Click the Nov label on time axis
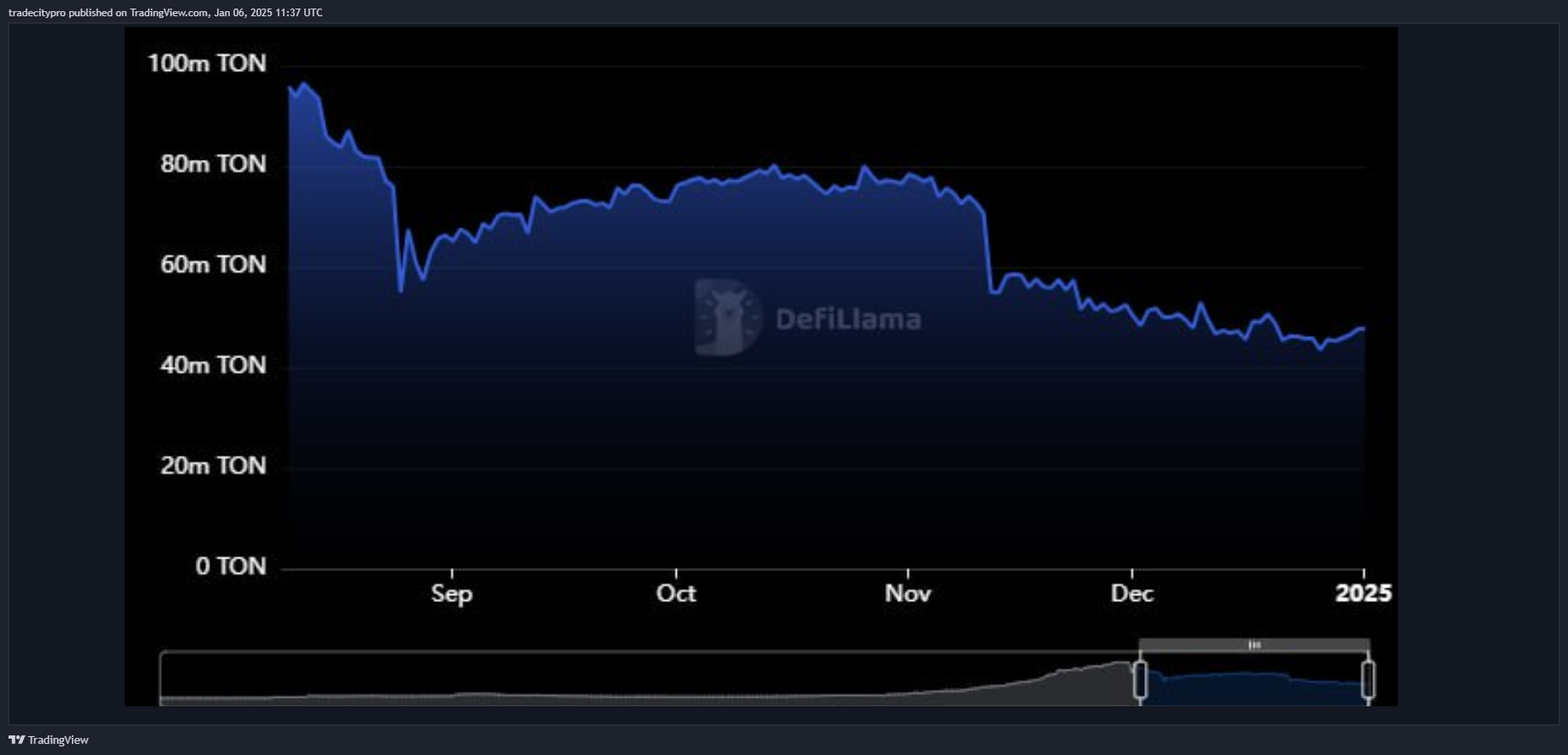The width and height of the screenshot is (1568, 755). (907, 593)
